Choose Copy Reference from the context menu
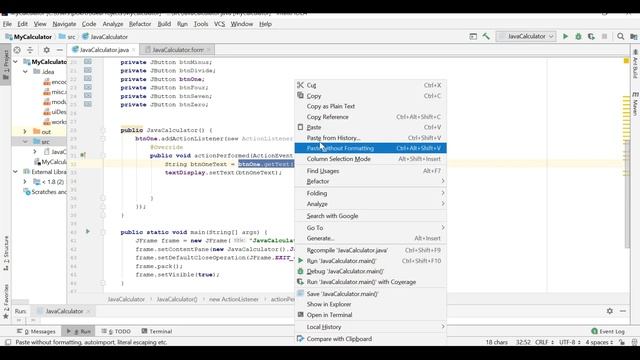 click(371, 117)
